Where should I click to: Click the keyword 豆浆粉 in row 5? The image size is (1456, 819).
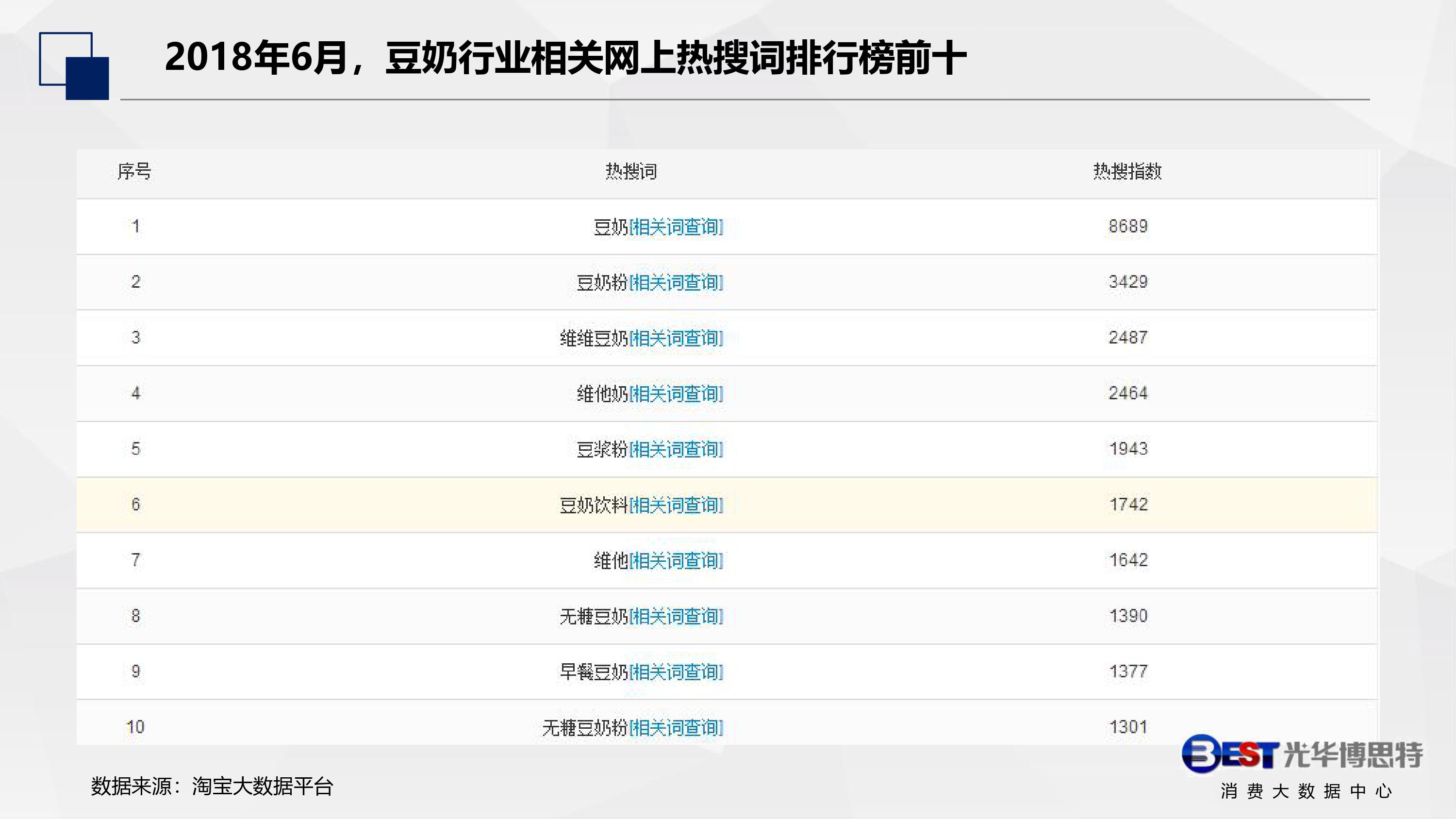pyautogui.click(x=602, y=449)
